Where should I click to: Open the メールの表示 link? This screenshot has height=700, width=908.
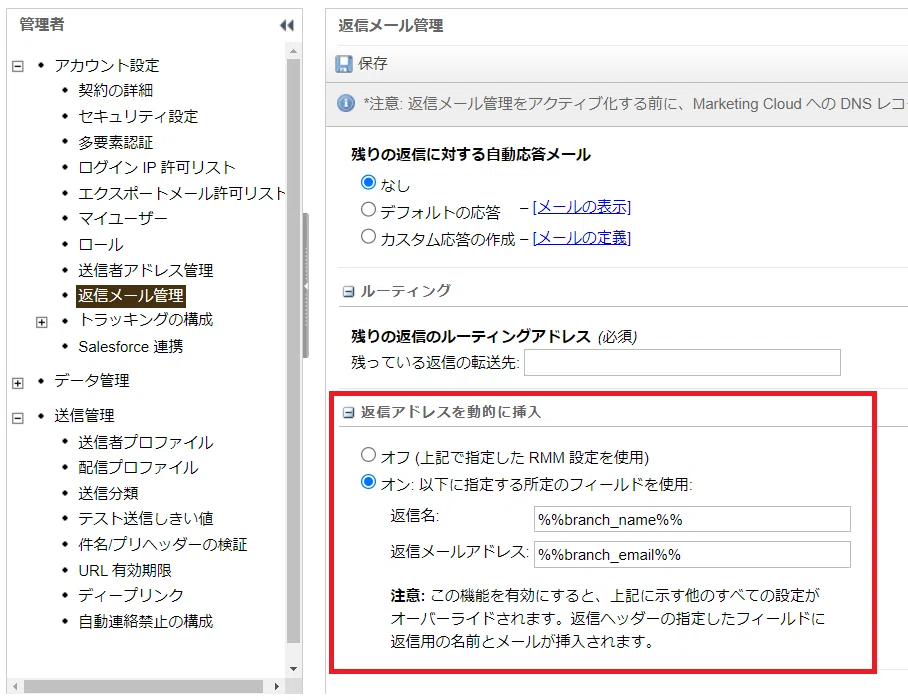[581, 207]
